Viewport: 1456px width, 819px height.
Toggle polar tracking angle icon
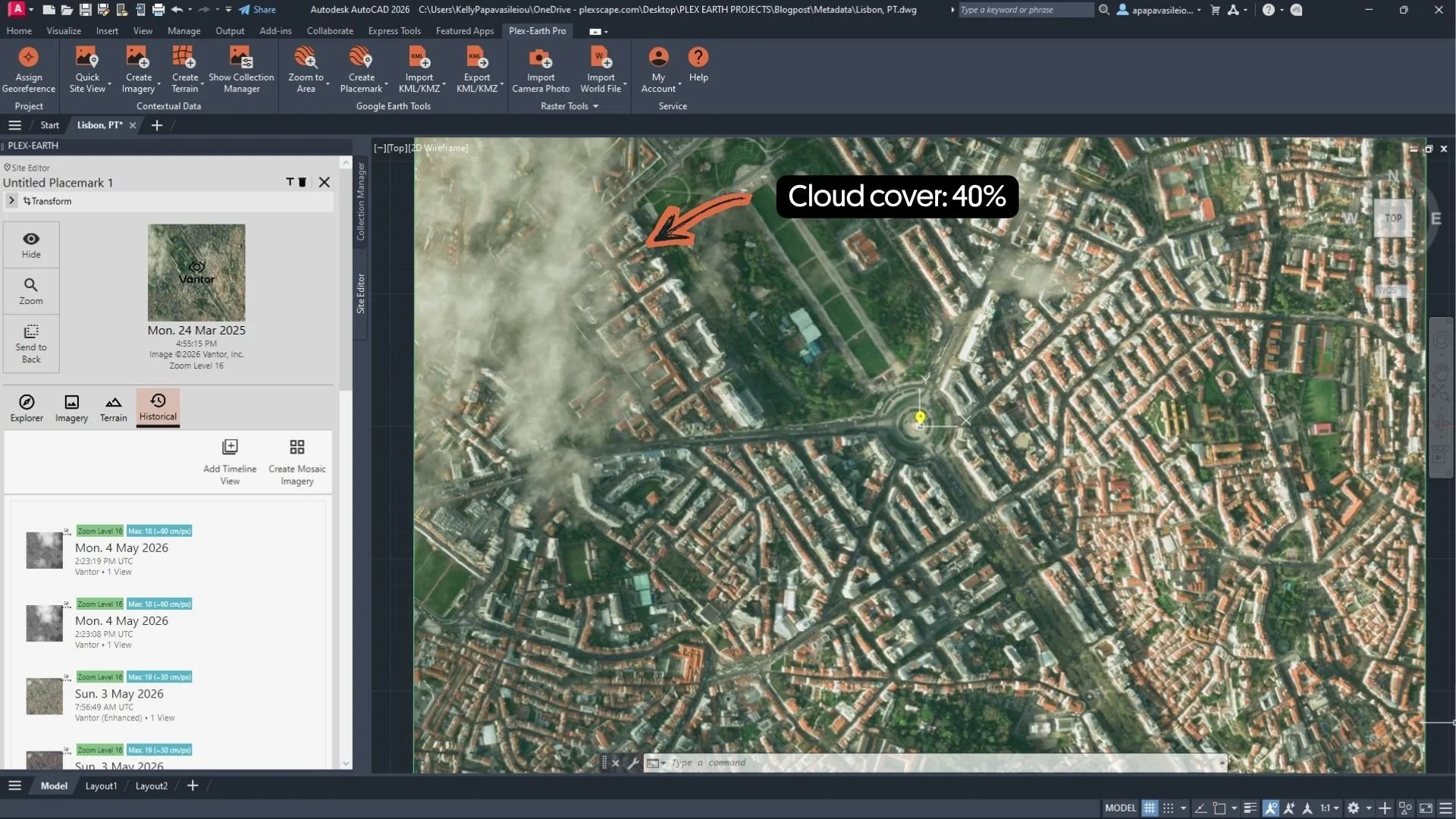pyautogui.click(x=1200, y=808)
